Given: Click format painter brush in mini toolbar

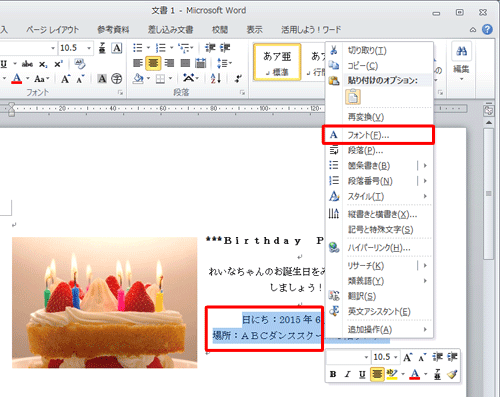Looking at the screenshot, I should (x=452, y=375).
